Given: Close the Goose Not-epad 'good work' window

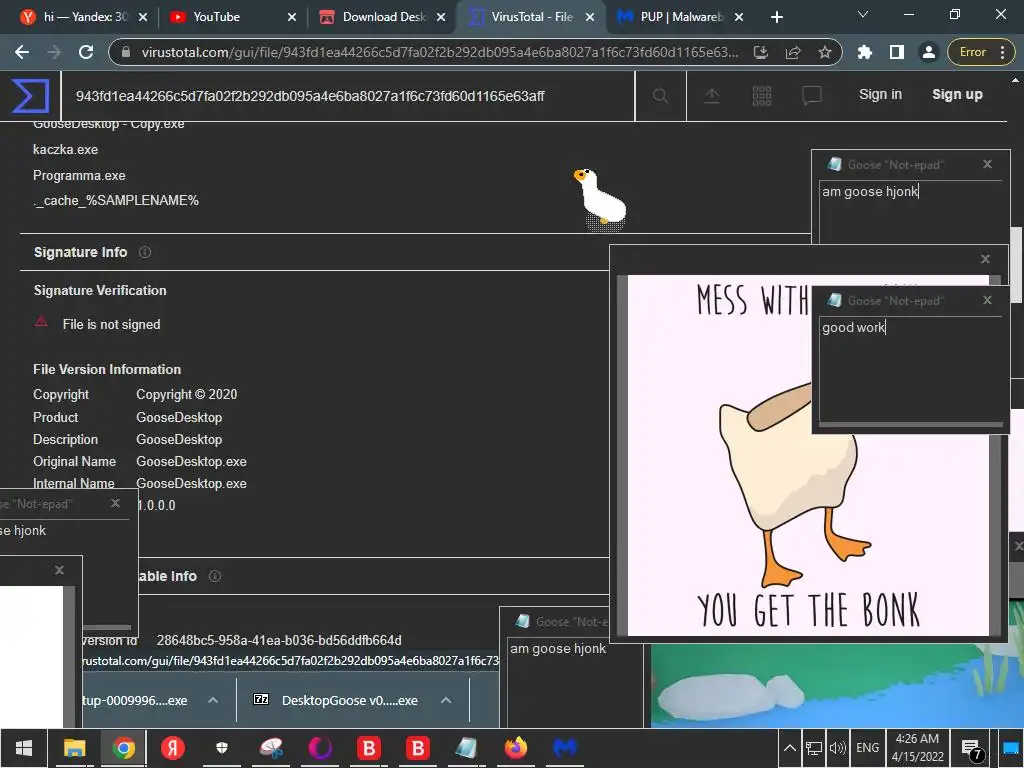Looking at the screenshot, I should [x=987, y=300].
